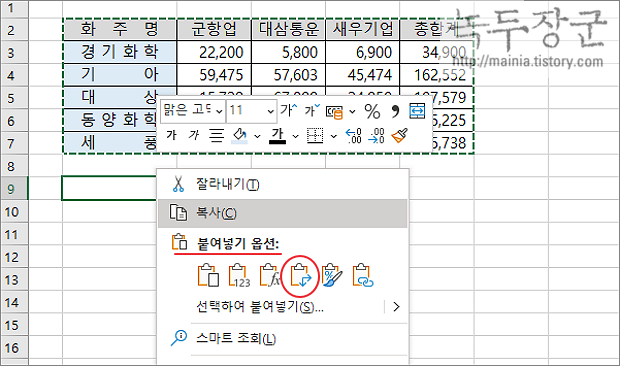620x366 pixels.
Task: Click cell 경기화학
Action: pos(119,52)
